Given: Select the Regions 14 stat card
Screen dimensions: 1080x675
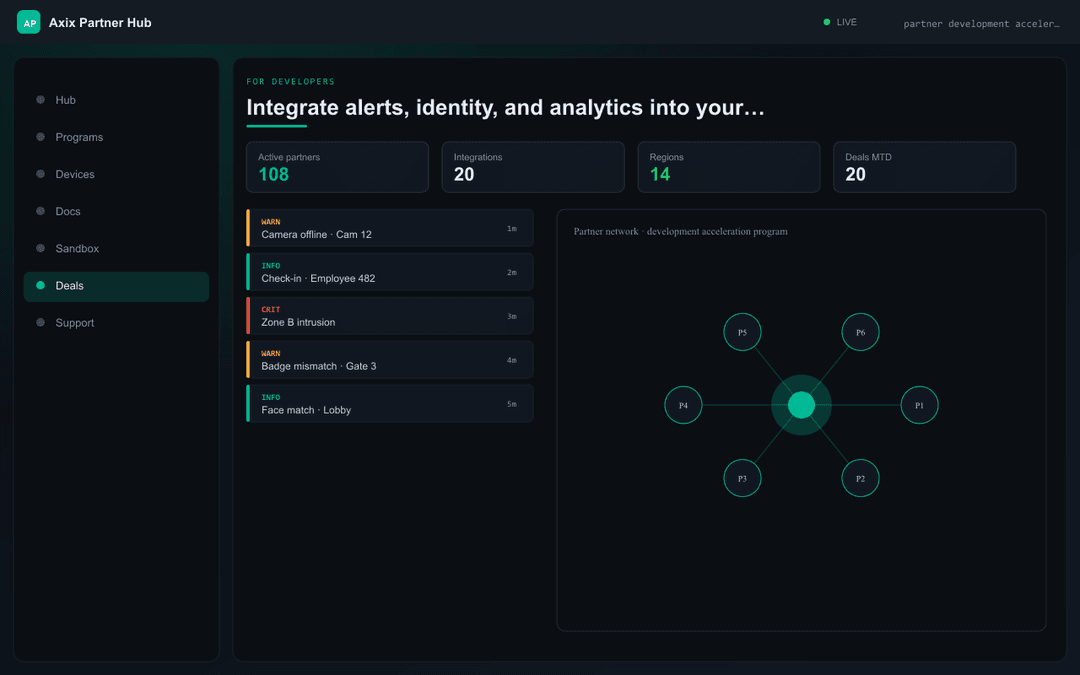Looking at the screenshot, I should point(729,167).
